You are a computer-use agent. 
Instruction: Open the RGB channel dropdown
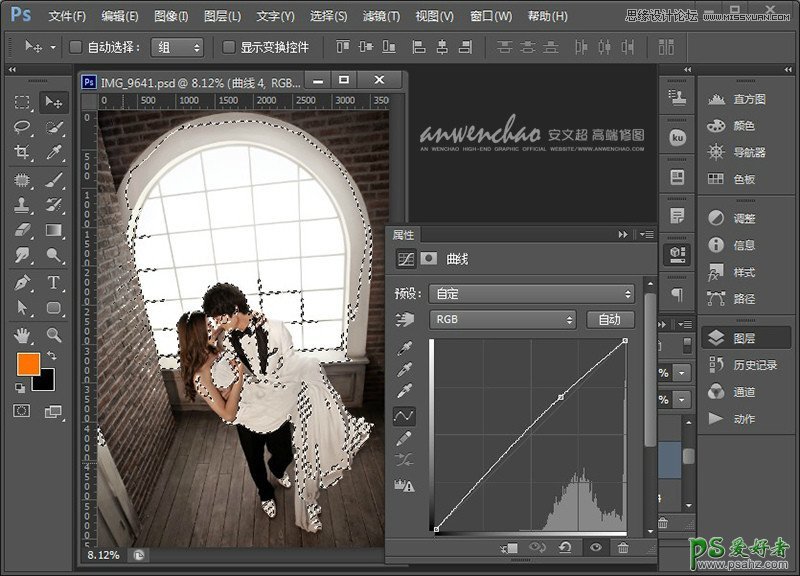pos(502,320)
